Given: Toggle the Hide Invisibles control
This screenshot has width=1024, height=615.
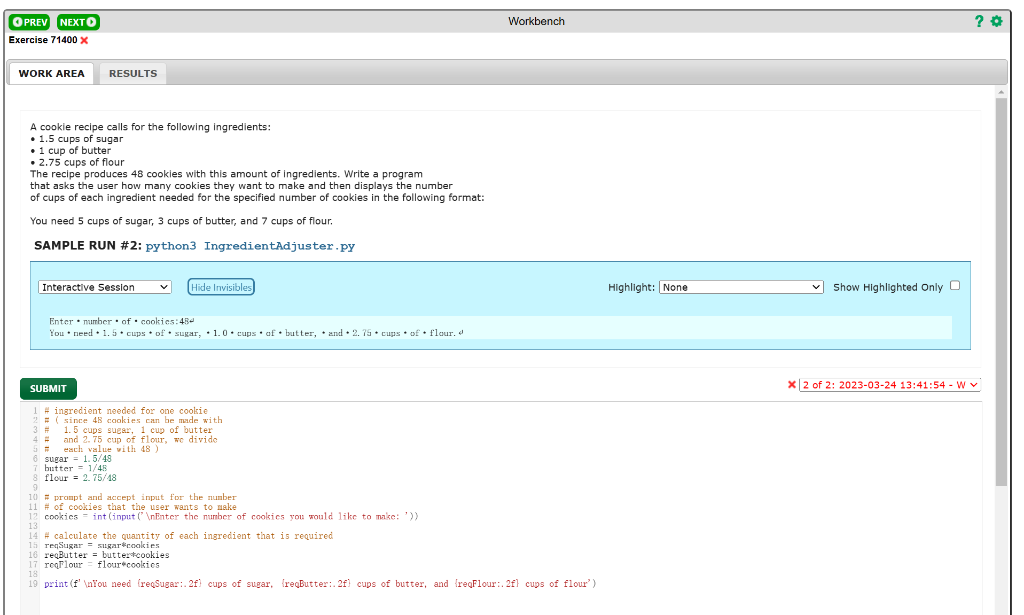Looking at the screenshot, I should 220,286.
